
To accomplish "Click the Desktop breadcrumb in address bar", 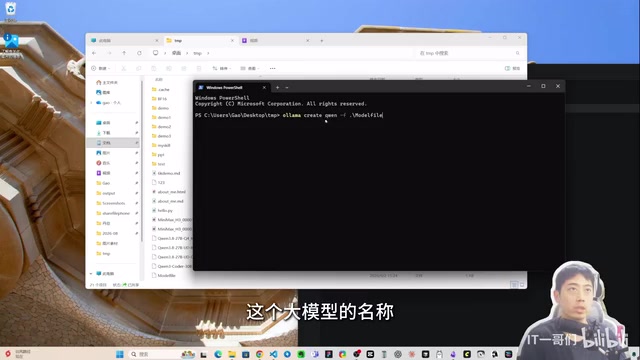I will coord(176,53).
